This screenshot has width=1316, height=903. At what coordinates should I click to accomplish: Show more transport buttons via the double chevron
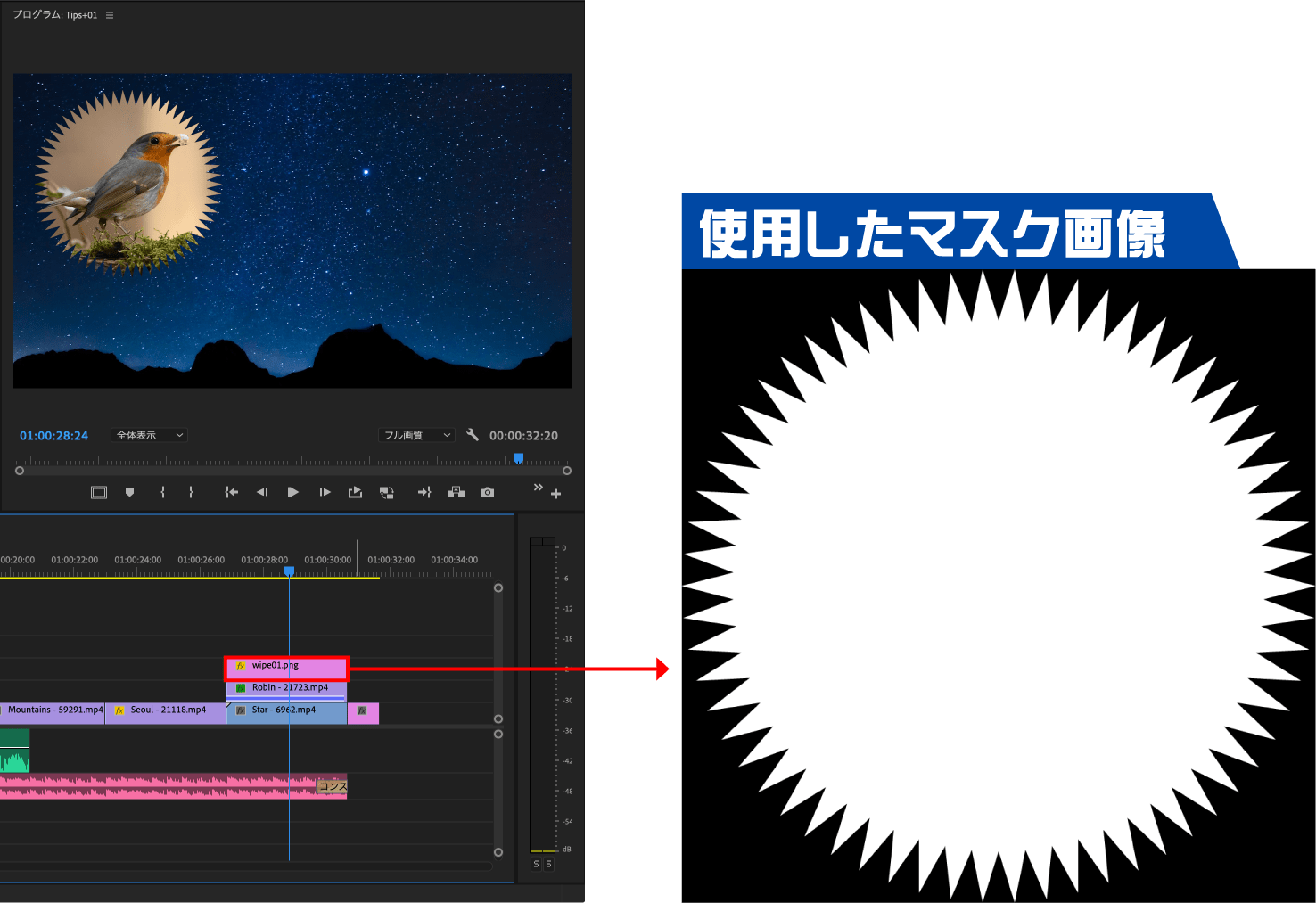(538, 487)
